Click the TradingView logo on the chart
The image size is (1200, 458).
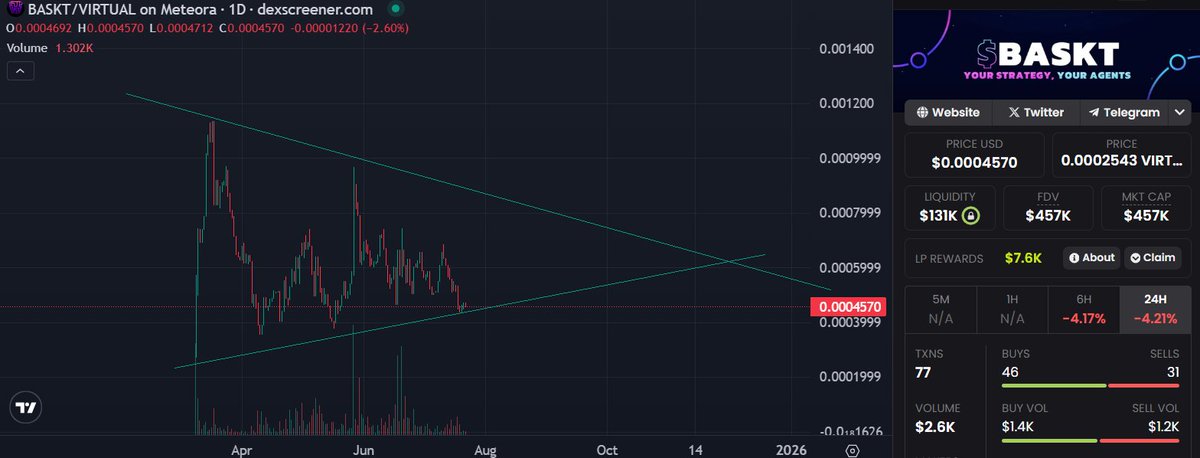[x=26, y=408]
